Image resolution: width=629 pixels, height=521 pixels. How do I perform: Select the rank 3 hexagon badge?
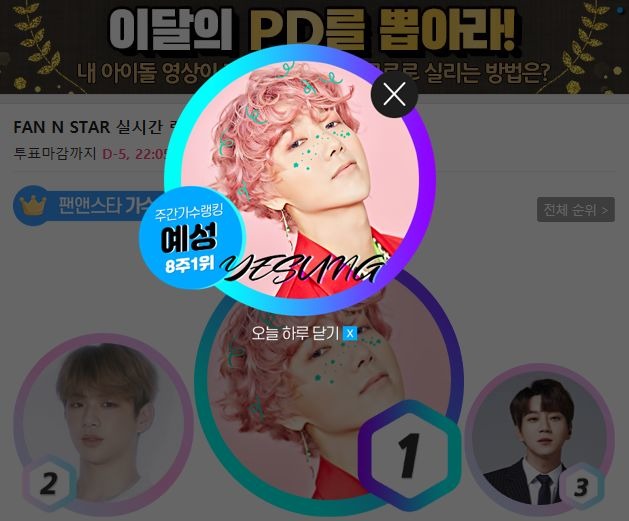pyautogui.click(x=581, y=487)
